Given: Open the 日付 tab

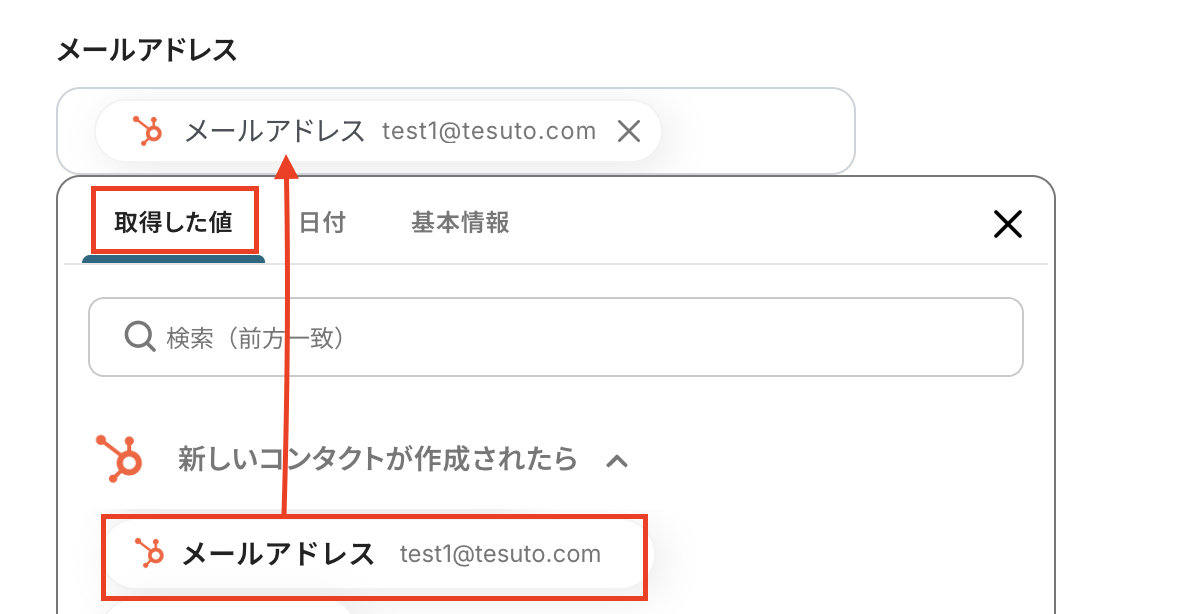Looking at the screenshot, I should 322,222.
